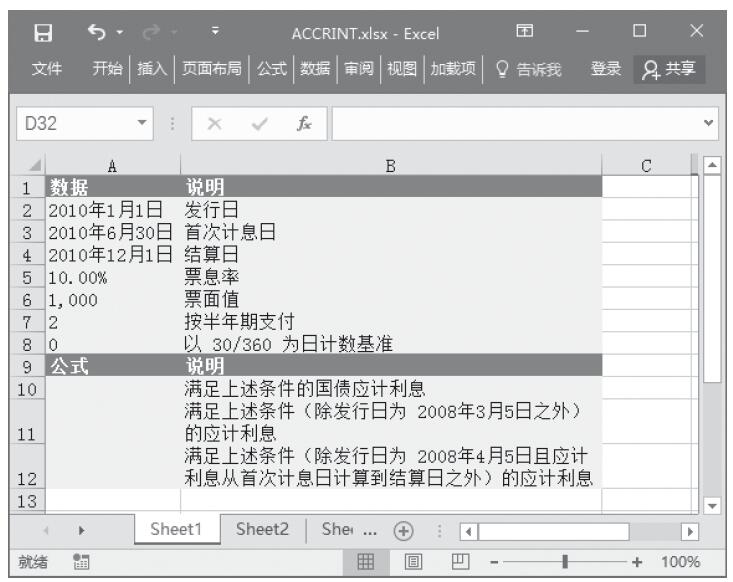Viewport: 733px width, 582px height.
Task: Open Ribbon Display Options icon
Action: click(x=523, y=33)
